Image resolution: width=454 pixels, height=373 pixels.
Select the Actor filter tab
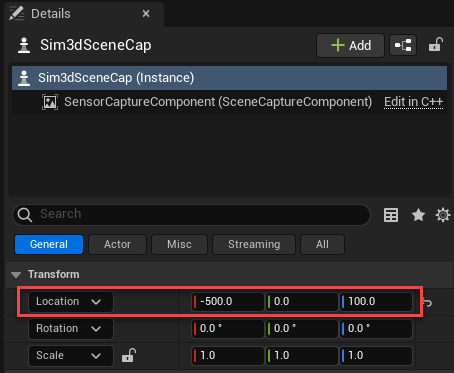[117, 244]
